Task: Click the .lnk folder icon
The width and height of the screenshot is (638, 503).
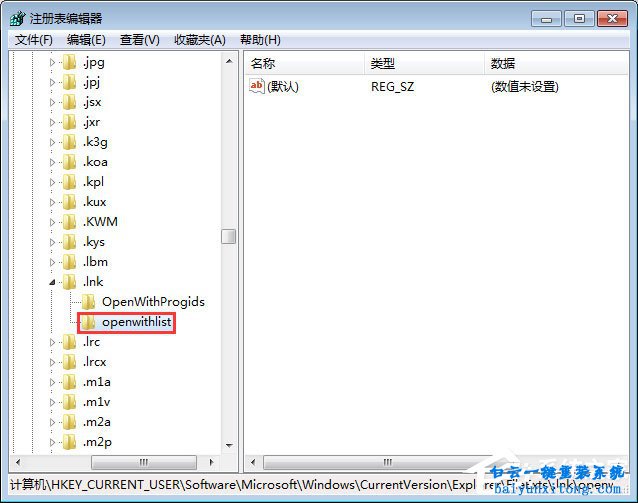Action: [x=70, y=282]
